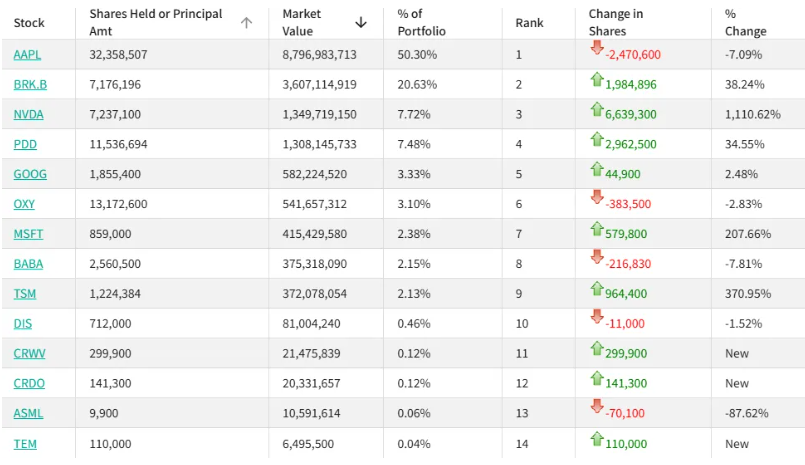Screen dimensions: 805x465
Task: Sort table by Rank column header
Action: 529,23
